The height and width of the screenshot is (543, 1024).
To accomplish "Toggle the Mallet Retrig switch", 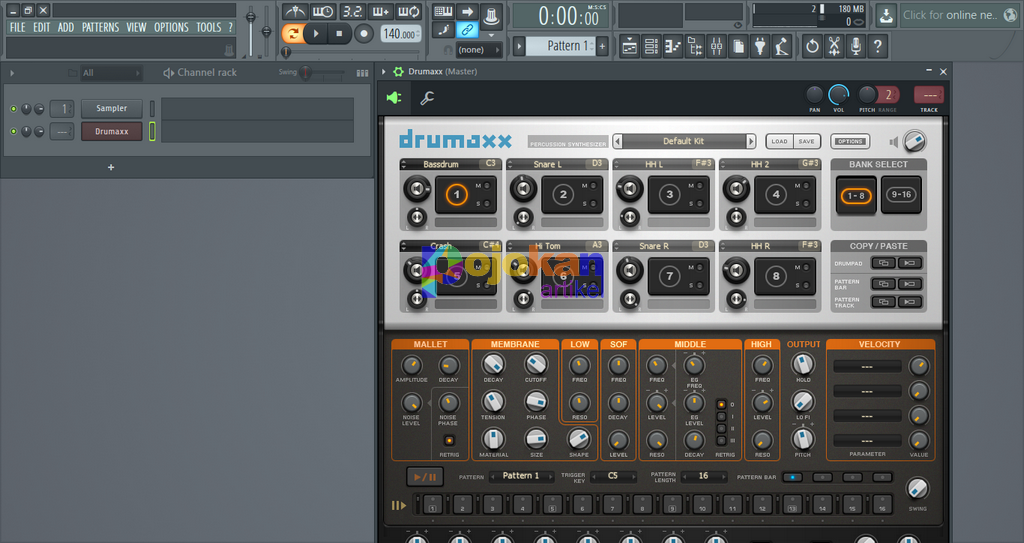I will point(449,440).
